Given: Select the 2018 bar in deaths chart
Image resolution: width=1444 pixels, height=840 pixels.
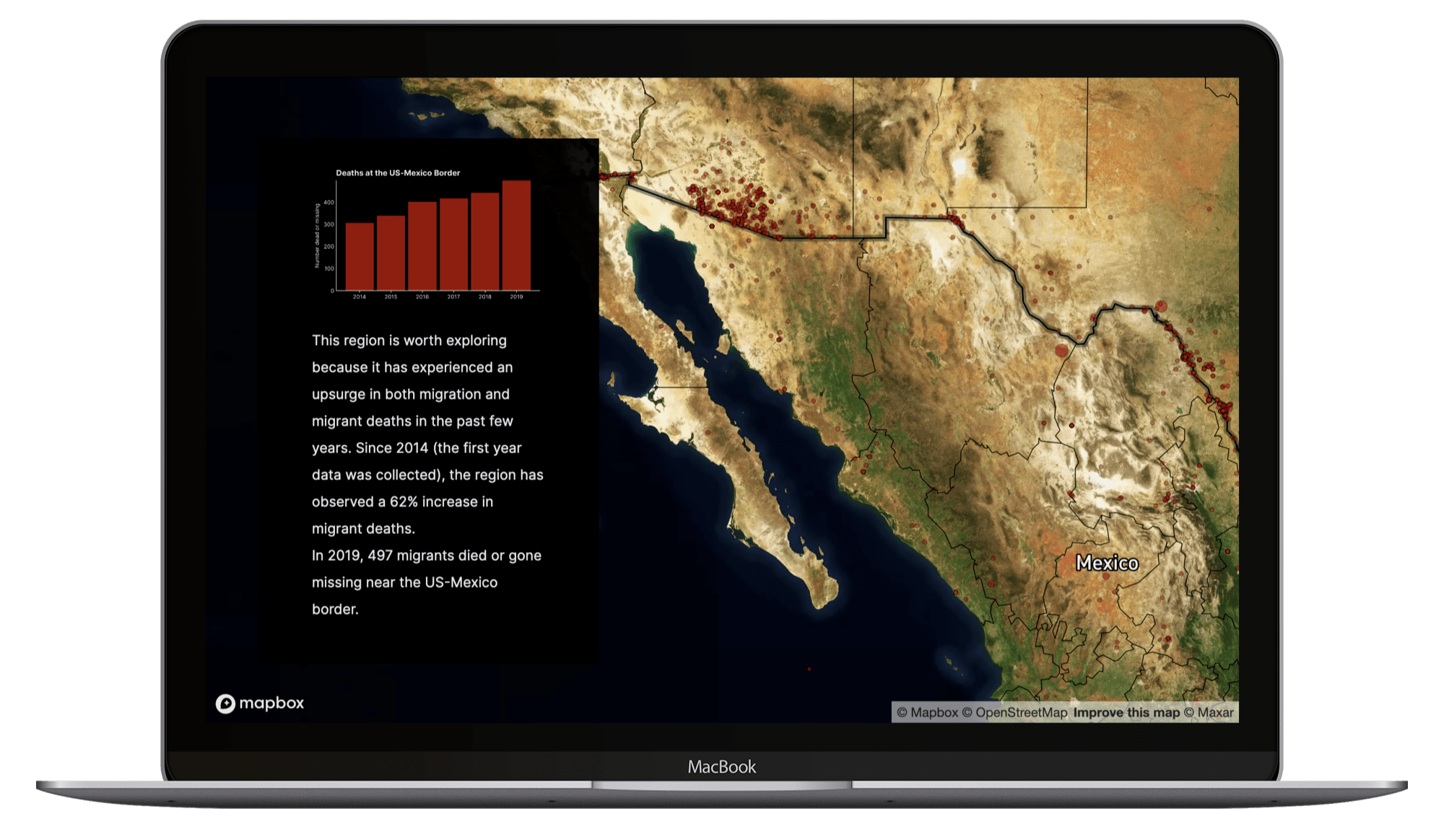Looking at the screenshot, I should tap(485, 241).
